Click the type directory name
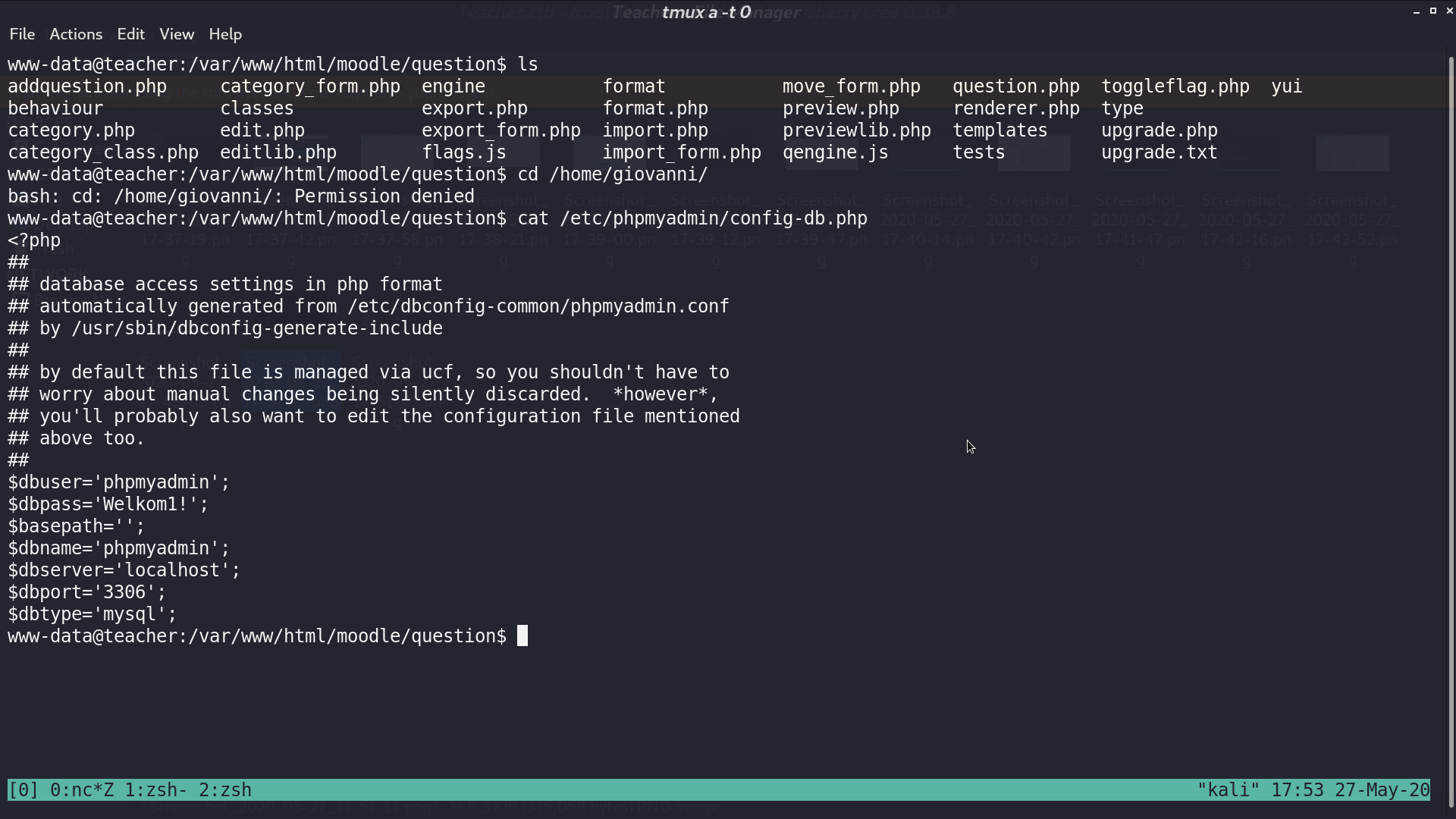 1122,108
